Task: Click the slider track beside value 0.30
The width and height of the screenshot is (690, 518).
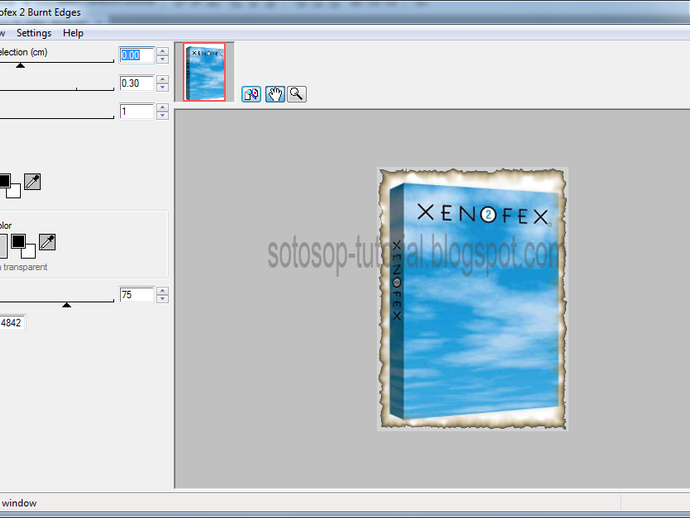Action: coord(57,90)
